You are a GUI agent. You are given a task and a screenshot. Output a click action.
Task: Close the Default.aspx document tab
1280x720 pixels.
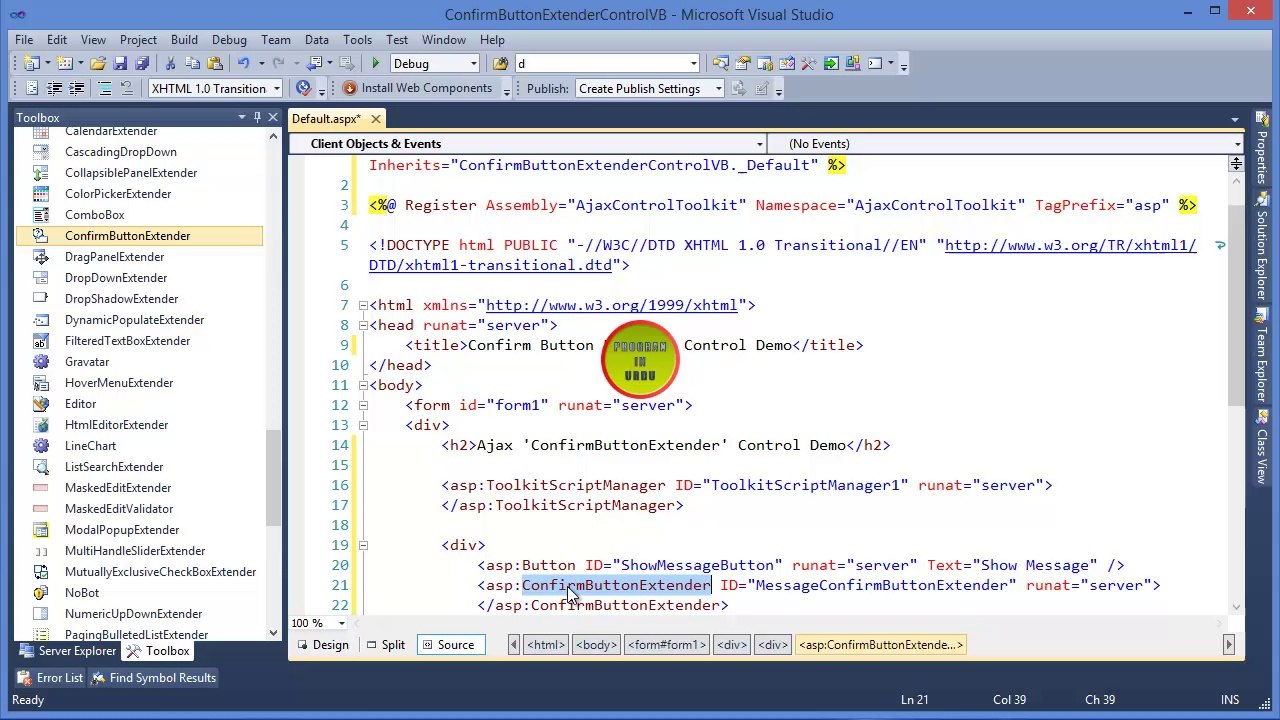[375, 119]
